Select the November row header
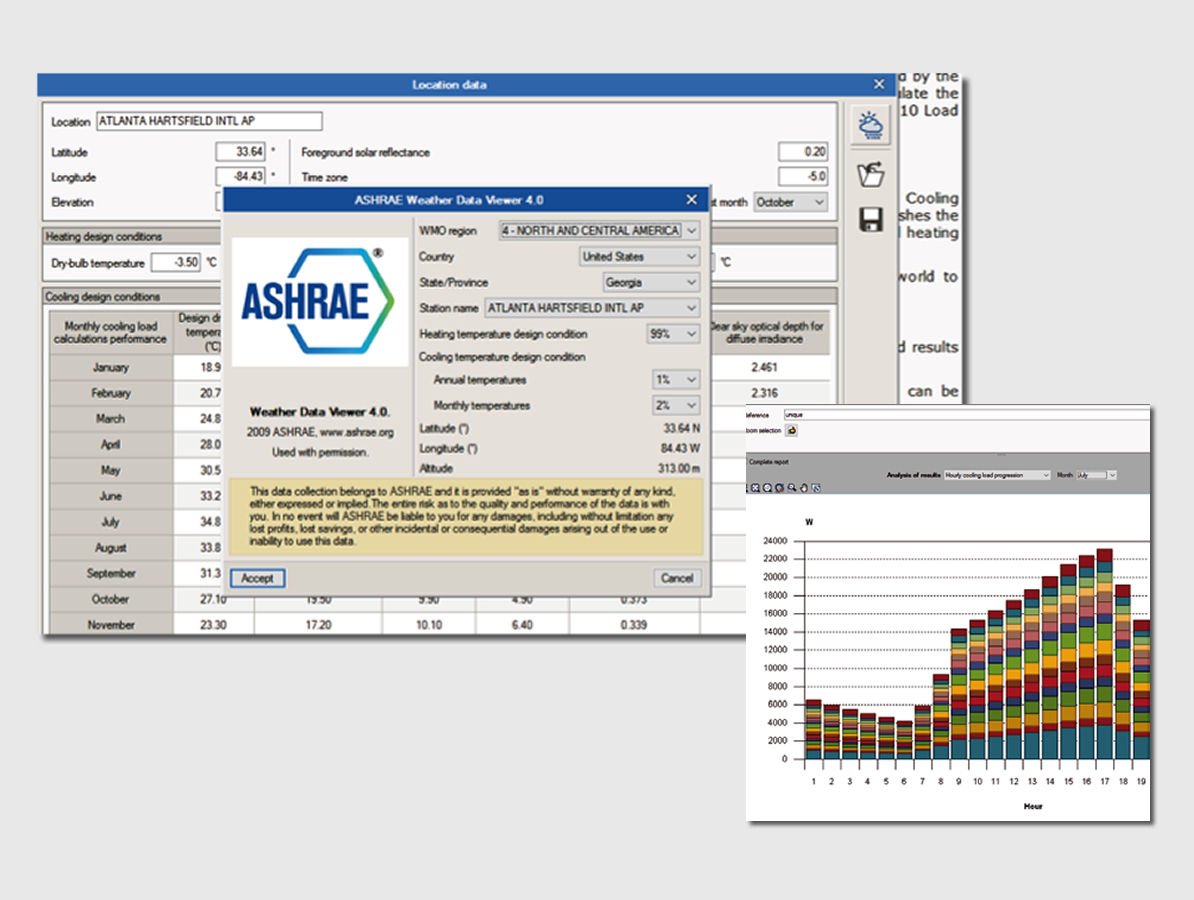1194x900 pixels. pos(111,624)
